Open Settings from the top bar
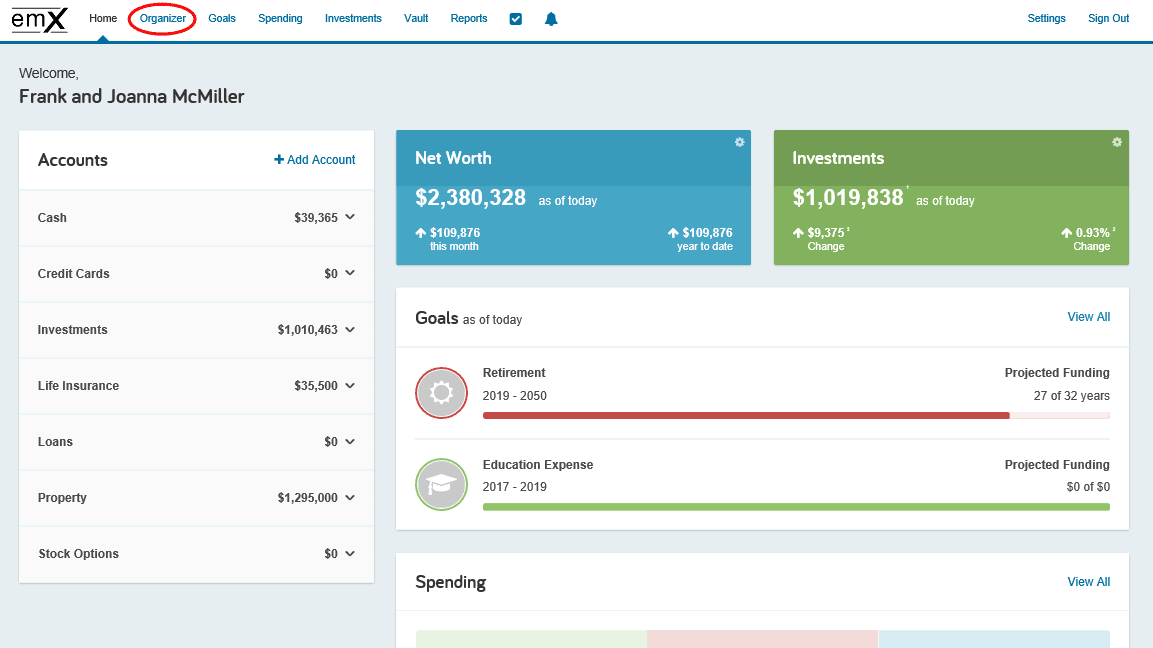The image size is (1153, 648). (x=1046, y=18)
